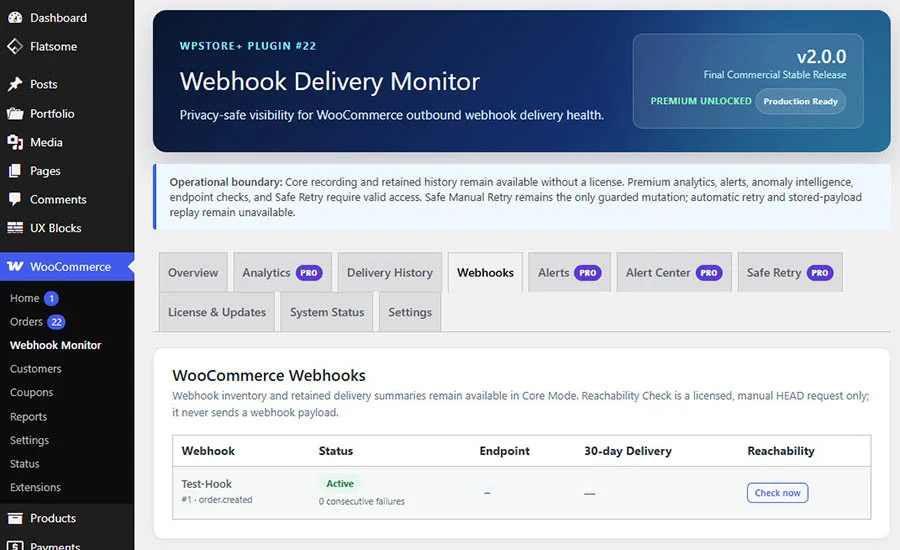Select the Webhooks tab

coord(485,273)
